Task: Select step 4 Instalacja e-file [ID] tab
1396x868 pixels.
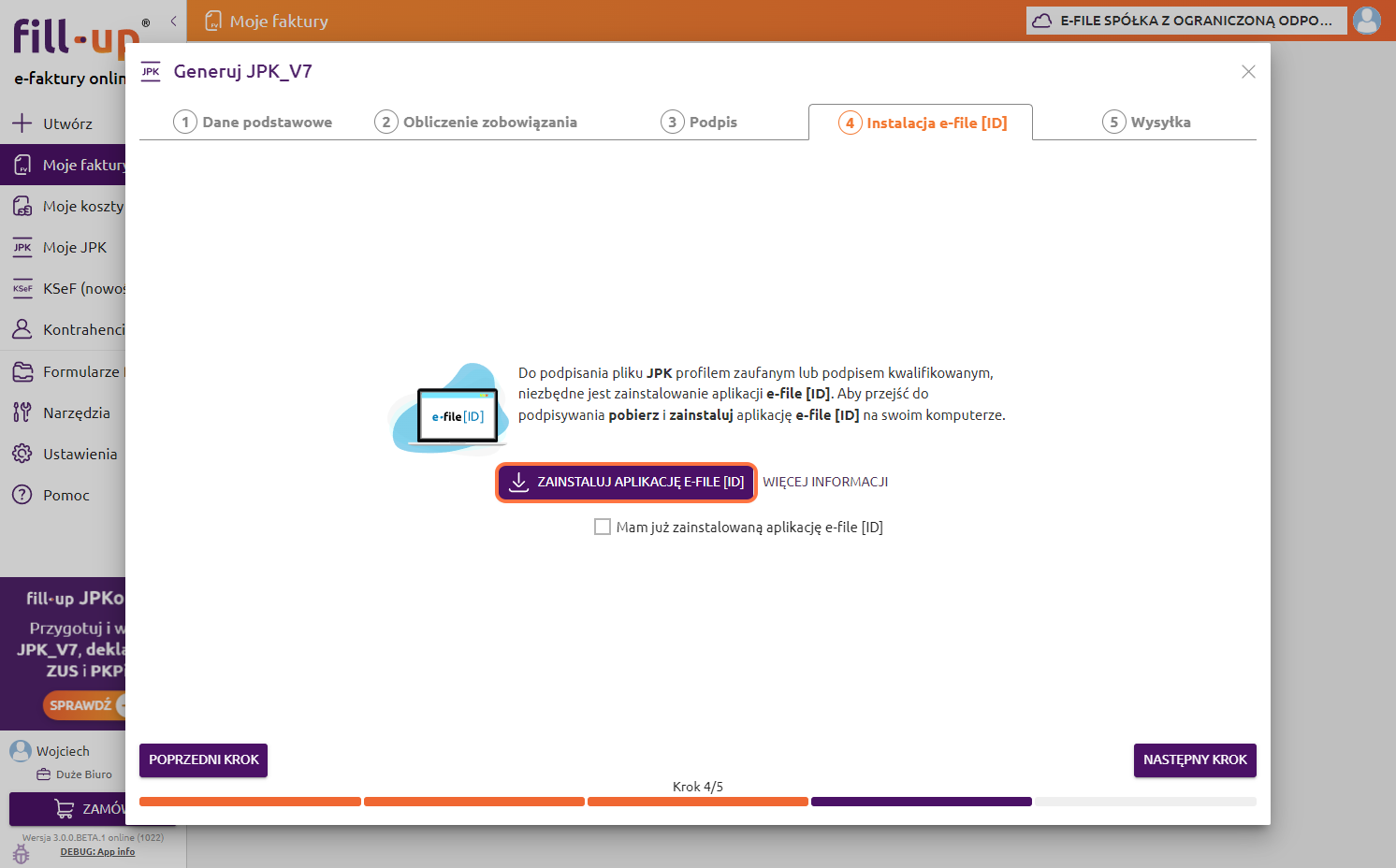Action: click(921, 123)
